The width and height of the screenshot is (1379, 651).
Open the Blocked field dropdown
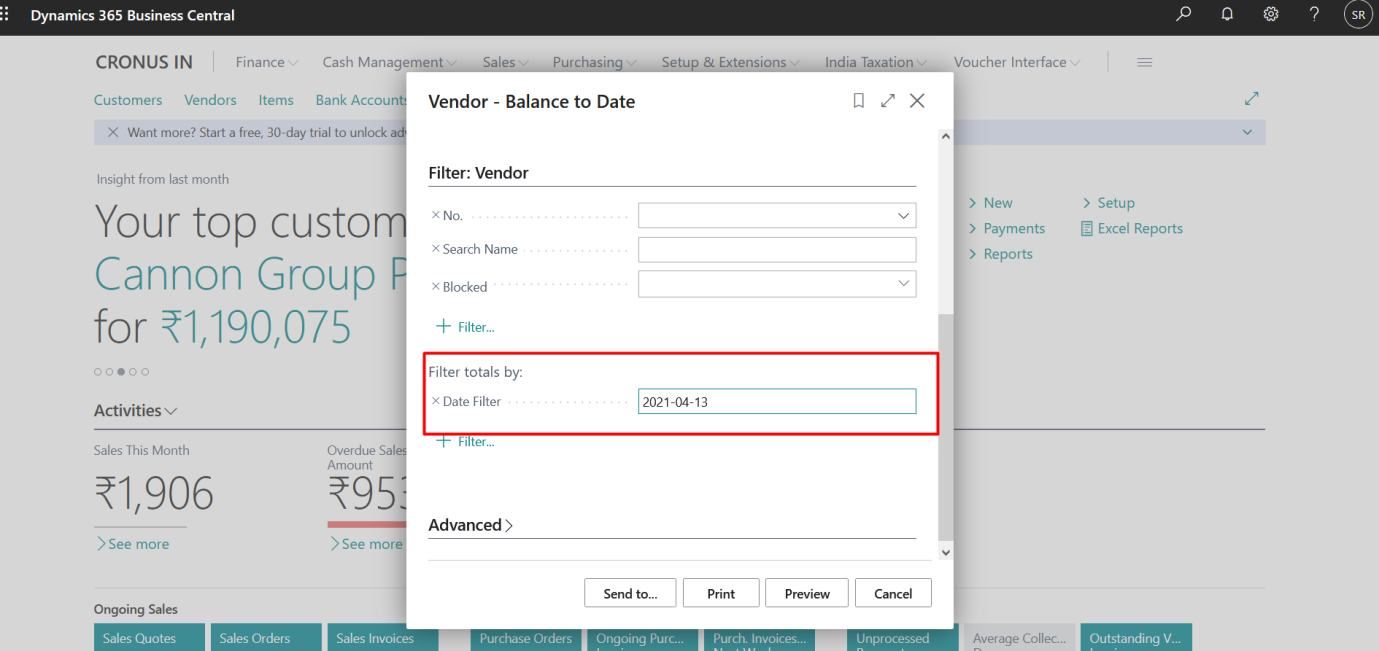click(x=904, y=284)
